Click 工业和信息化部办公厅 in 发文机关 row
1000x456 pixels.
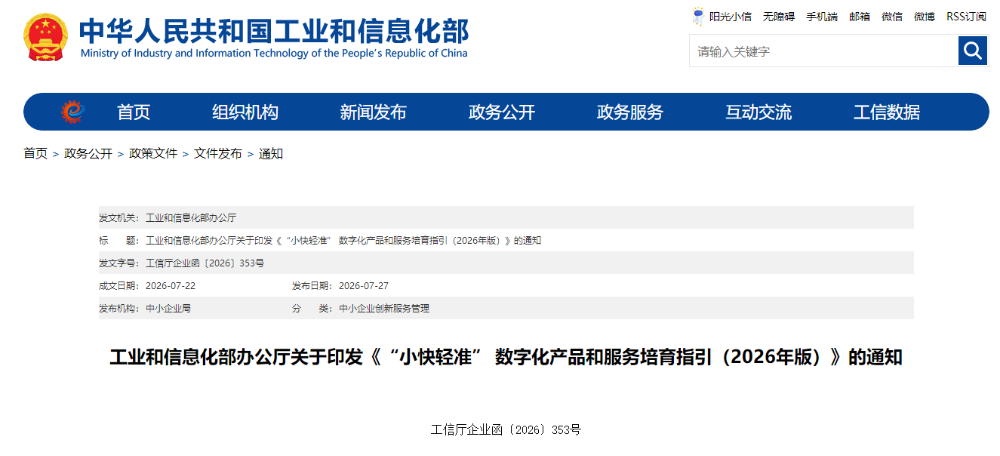pos(191,217)
